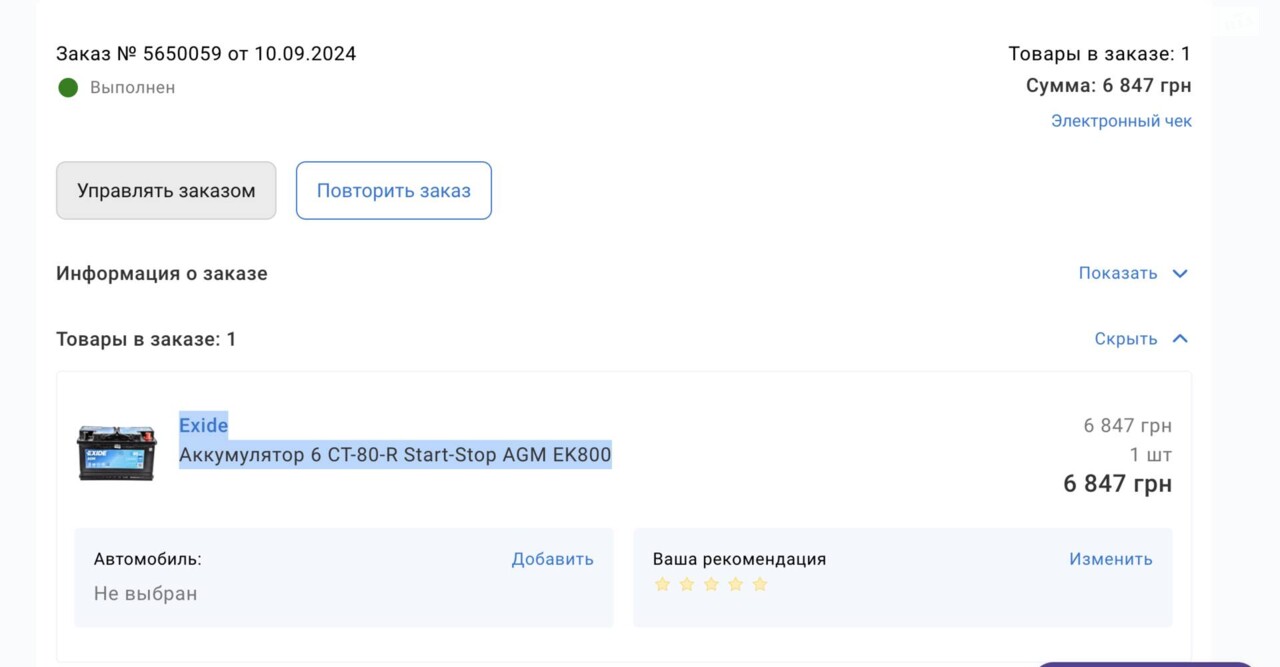Click the 'Товары в заказе: 1' section header
Viewport: 1280px width, 667px height.
[146, 339]
